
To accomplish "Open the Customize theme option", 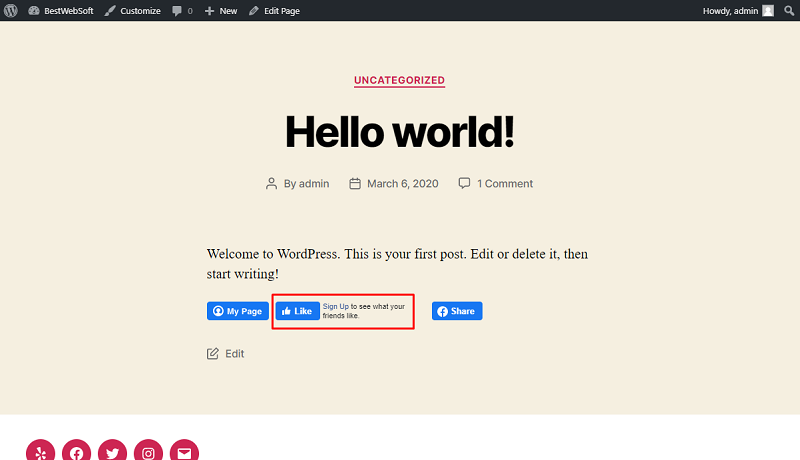I will pos(133,11).
